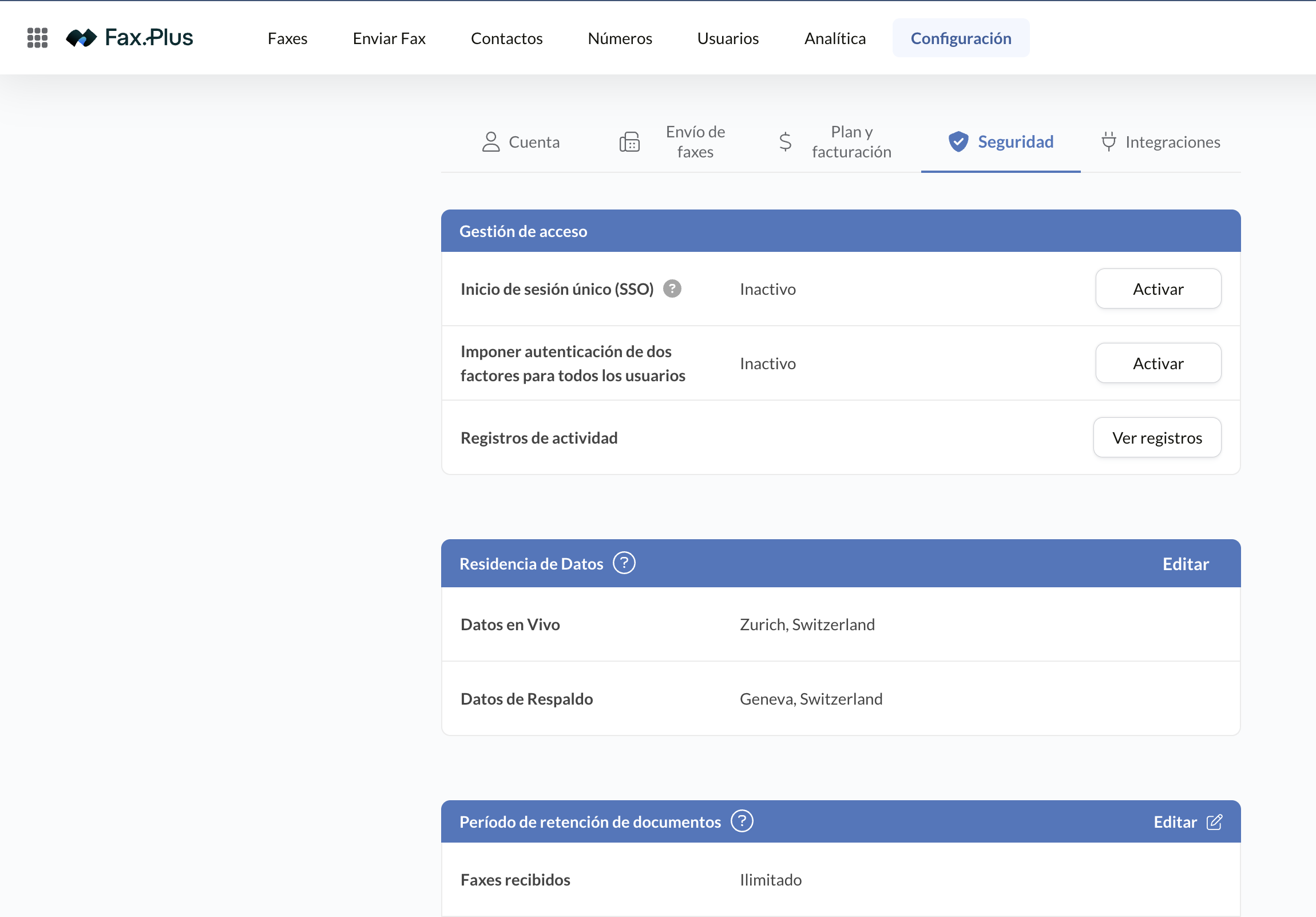Viewport: 1316px width, 917px height.
Task: Click the edit pencil icon for retention period
Action: [1214, 822]
